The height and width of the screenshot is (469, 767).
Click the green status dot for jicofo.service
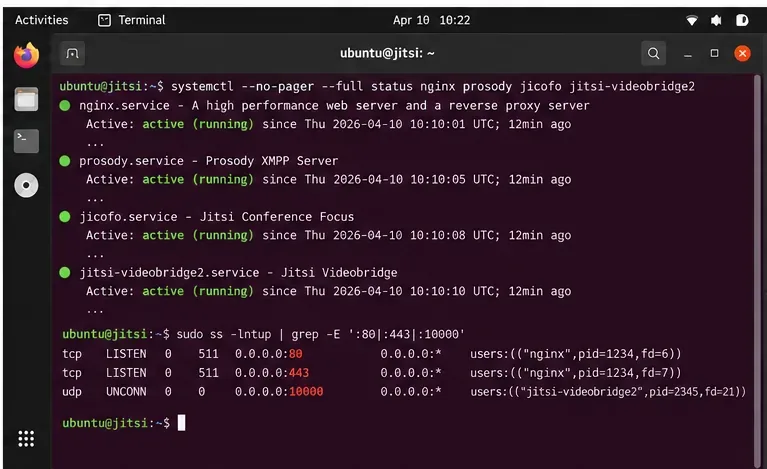click(65, 217)
